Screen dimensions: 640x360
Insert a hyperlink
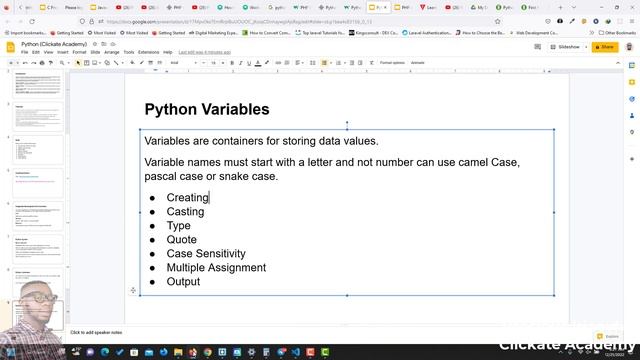(278, 63)
